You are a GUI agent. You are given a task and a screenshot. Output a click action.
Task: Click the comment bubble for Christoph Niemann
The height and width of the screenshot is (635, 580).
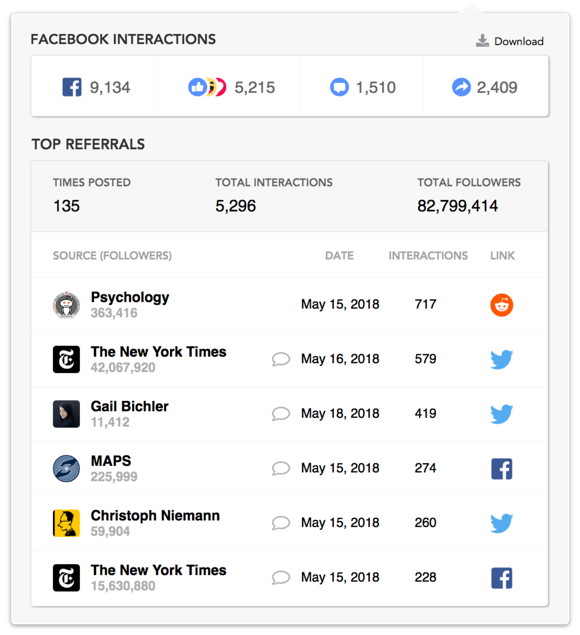click(x=281, y=523)
